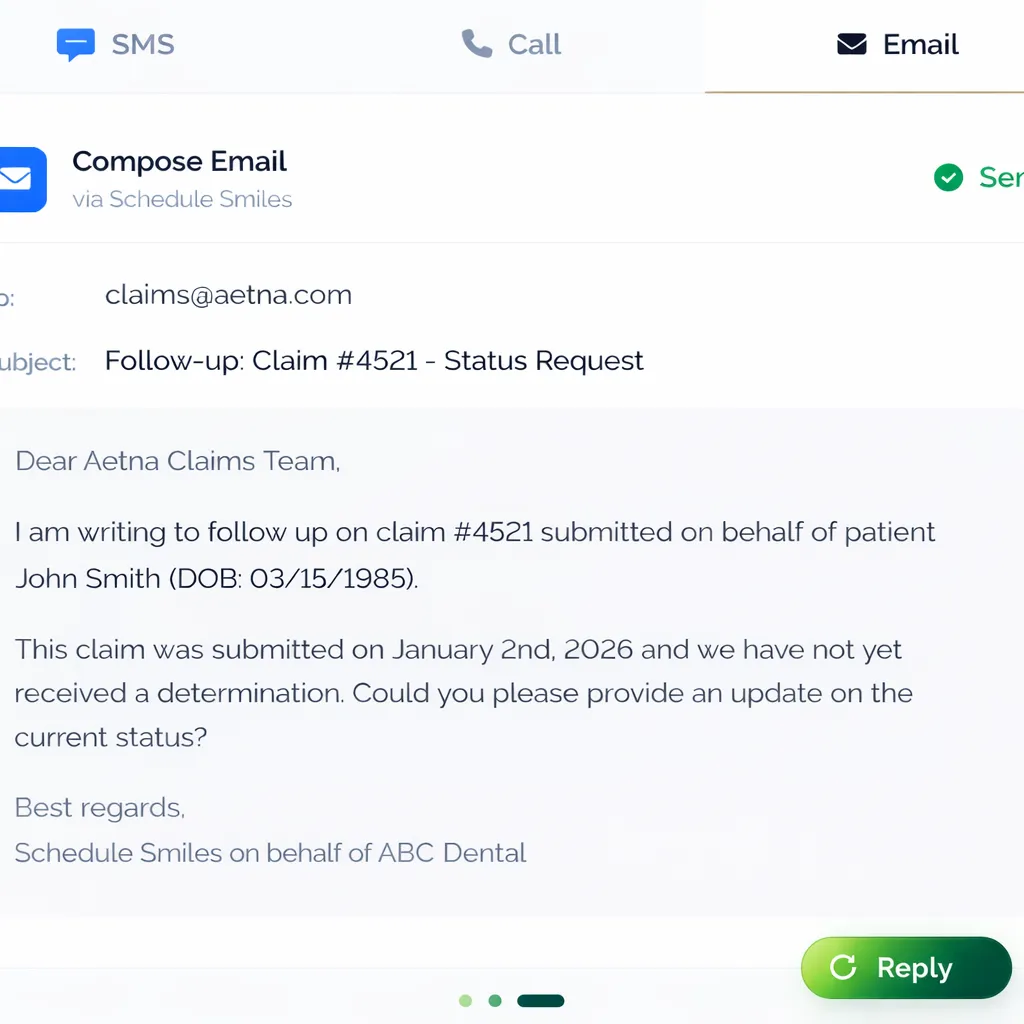Click the phone handset icon
This screenshot has height=1024, width=1024.
477,44
